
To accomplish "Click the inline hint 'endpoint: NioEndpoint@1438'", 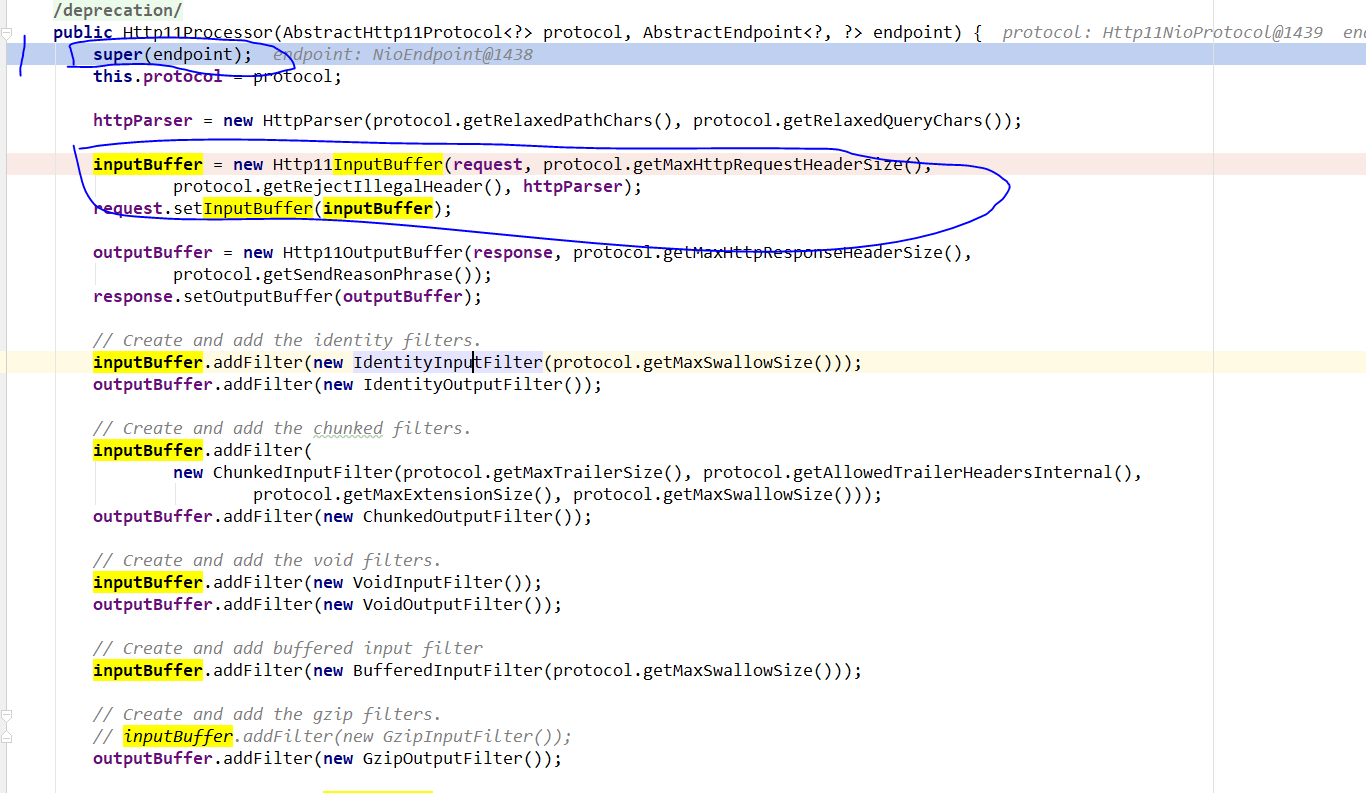I will [402, 54].
